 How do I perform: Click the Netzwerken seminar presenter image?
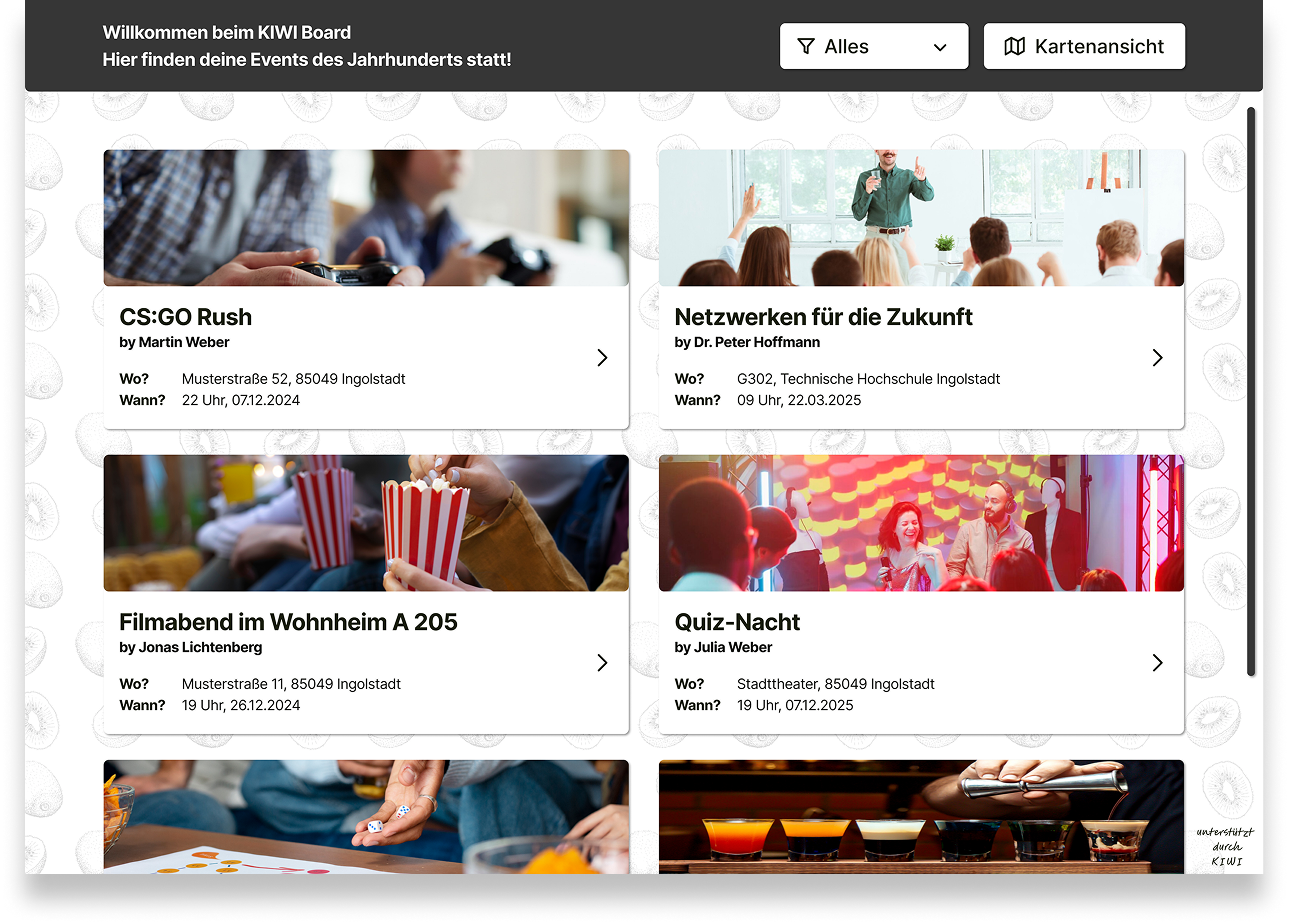pyautogui.click(x=921, y=218)
